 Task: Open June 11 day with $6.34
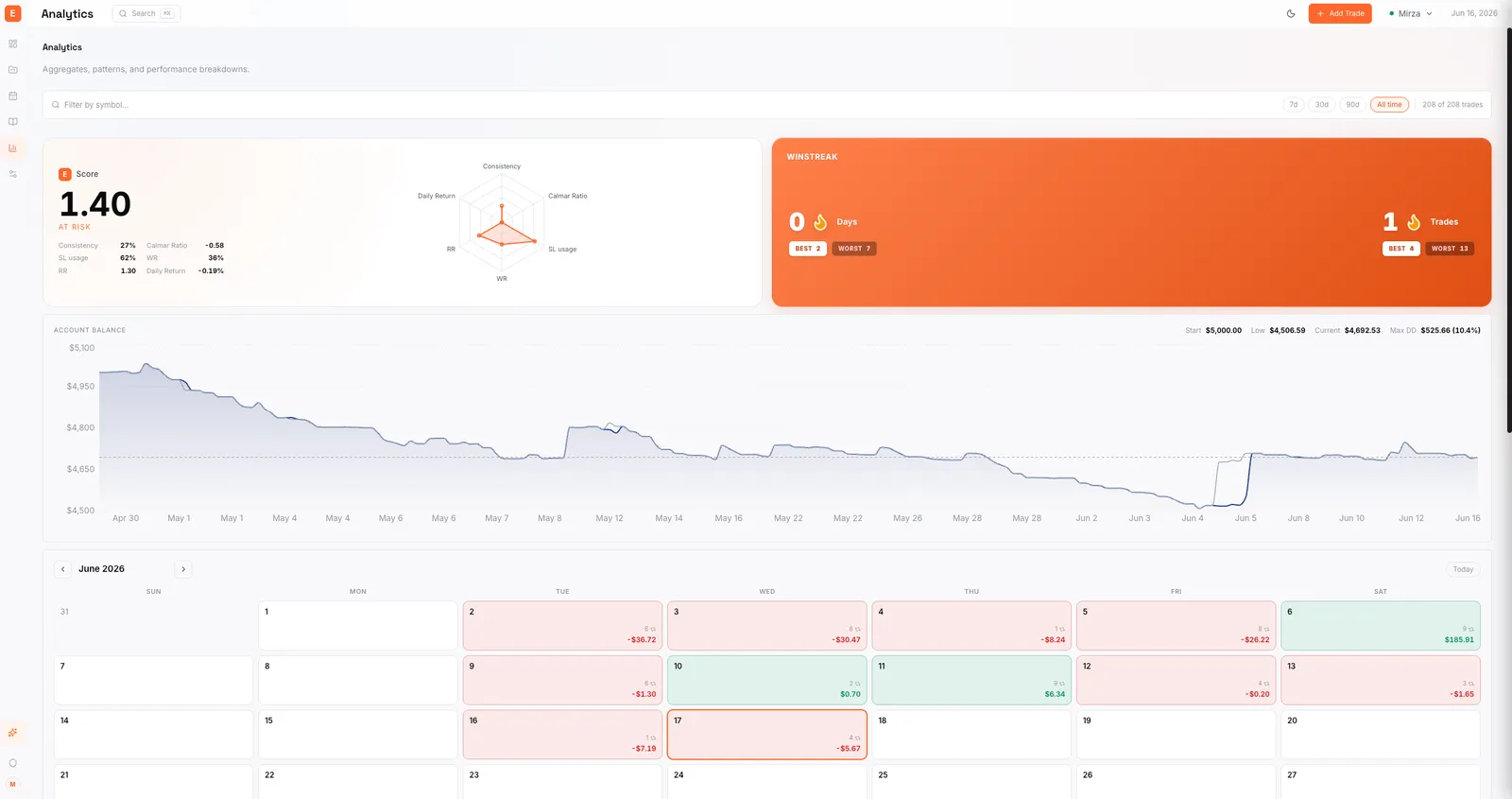point(971,680)
